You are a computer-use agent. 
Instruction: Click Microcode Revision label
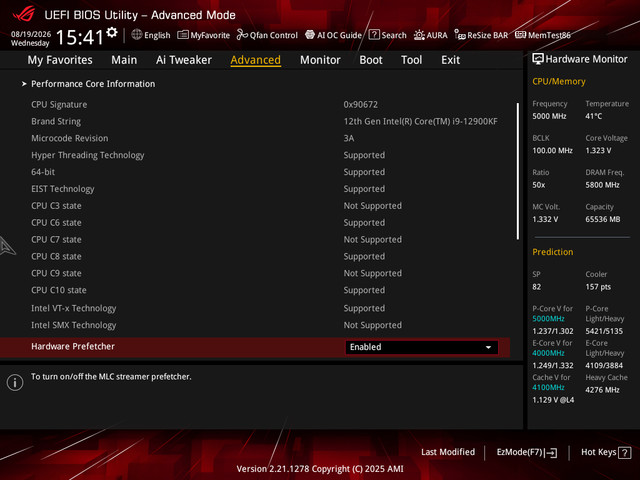70,138
